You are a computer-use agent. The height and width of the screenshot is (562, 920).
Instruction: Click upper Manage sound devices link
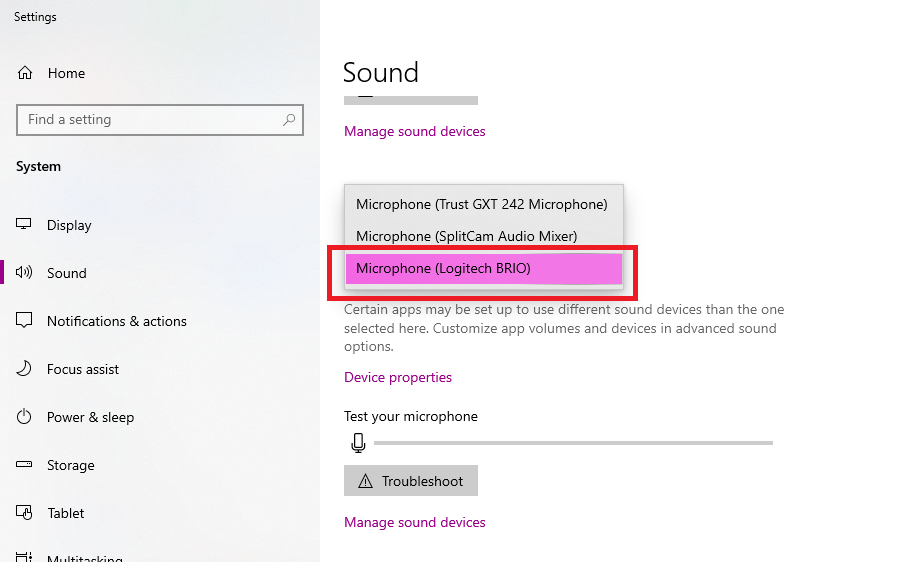(415, 131)
